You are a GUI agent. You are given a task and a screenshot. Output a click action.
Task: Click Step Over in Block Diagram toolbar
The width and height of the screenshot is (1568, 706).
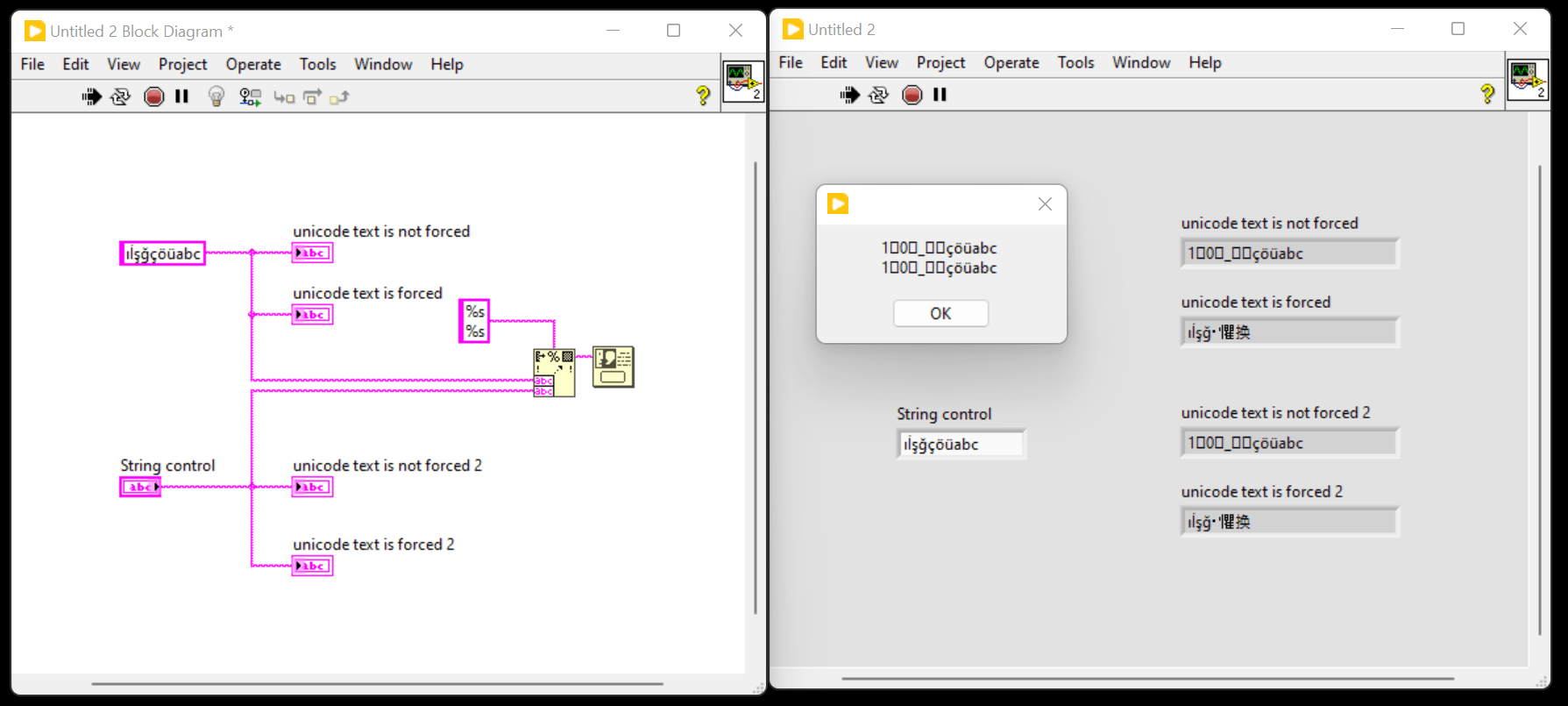point(312,97)
